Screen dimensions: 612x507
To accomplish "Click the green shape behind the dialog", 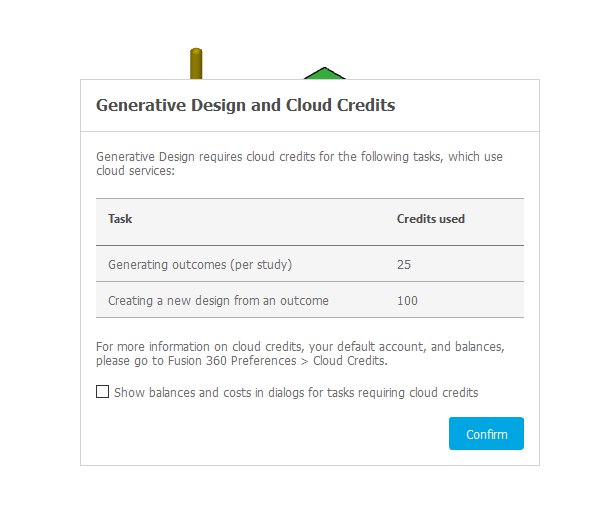I will 322,73.
